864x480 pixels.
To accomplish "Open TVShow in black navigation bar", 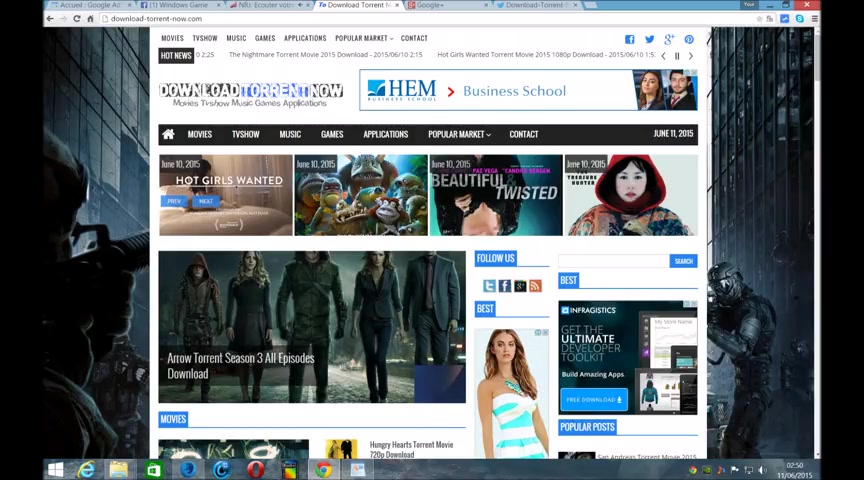I will [246, 134].
